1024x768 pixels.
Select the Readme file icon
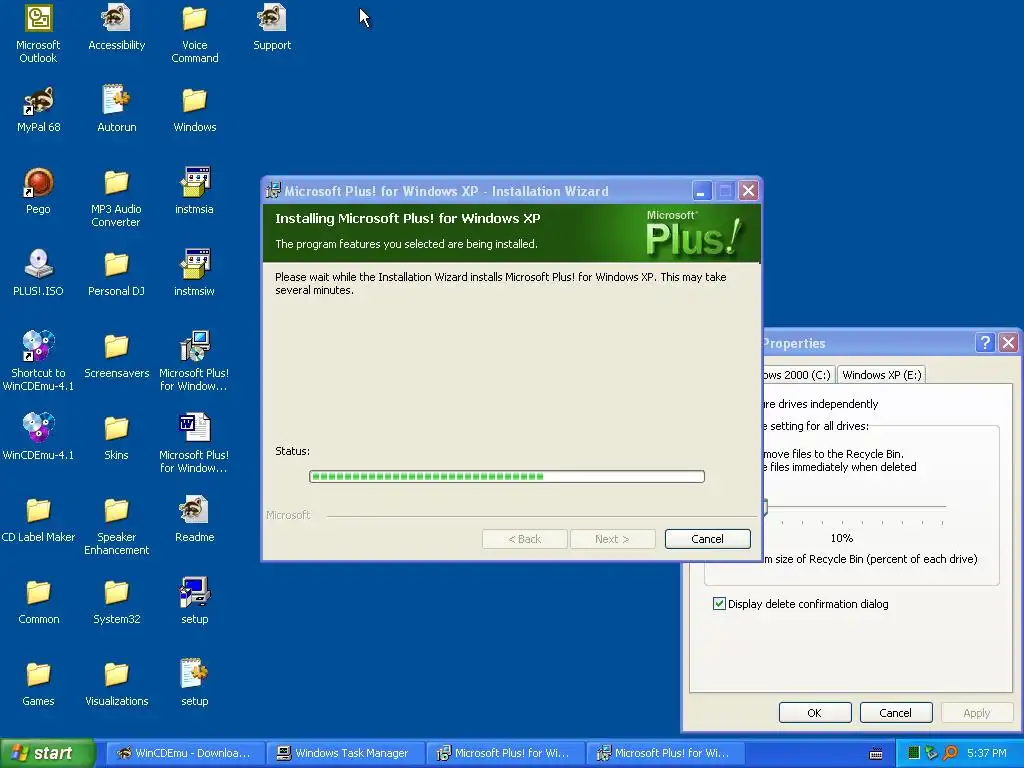click(x=195, y=520)
